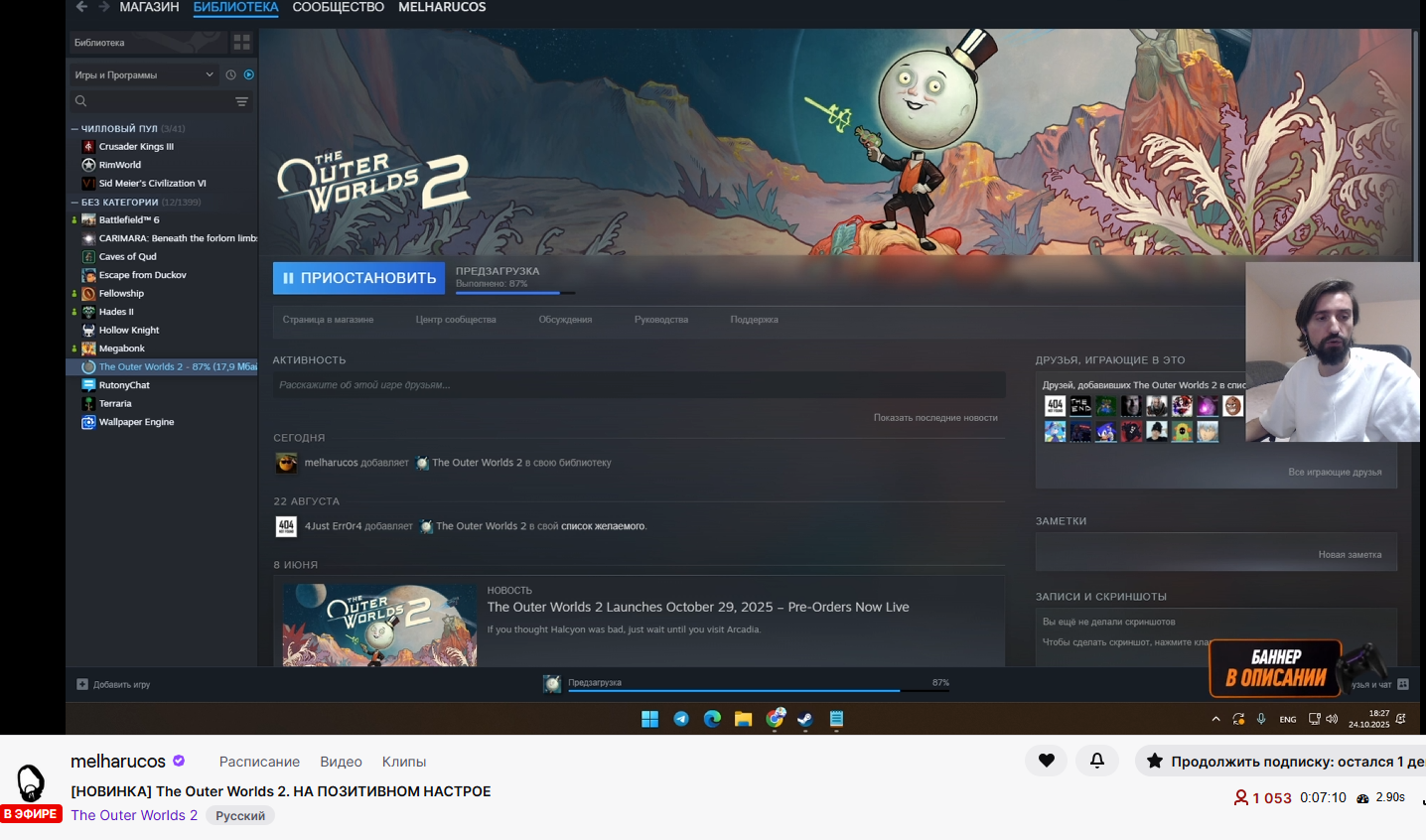This screenshot has width=1426, height=840.
Task: Open Страница в магазине link
Action: [328, 320]
